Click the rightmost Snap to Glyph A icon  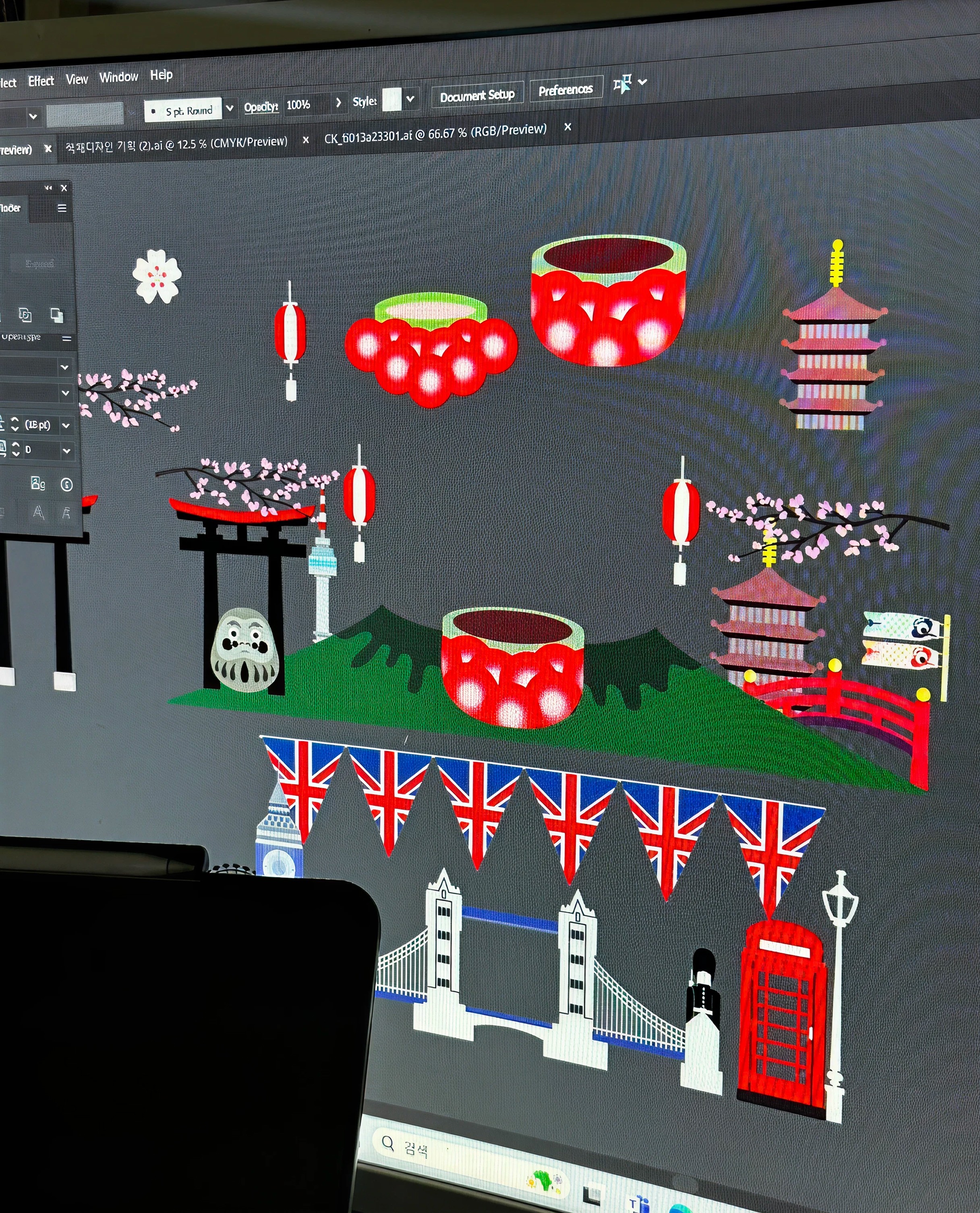coord(66,512)
